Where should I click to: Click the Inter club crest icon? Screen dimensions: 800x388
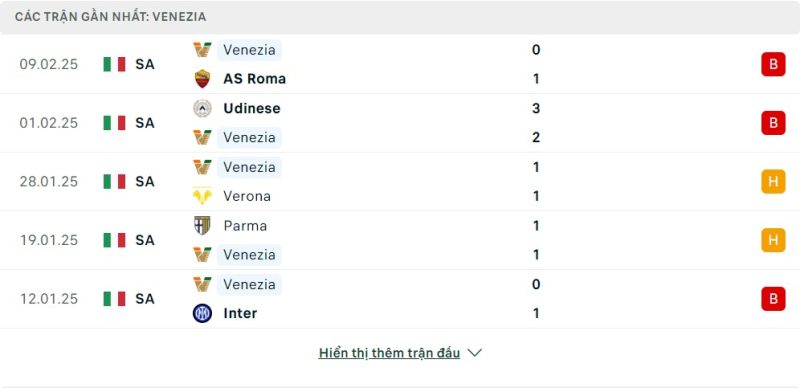[203, 313]
